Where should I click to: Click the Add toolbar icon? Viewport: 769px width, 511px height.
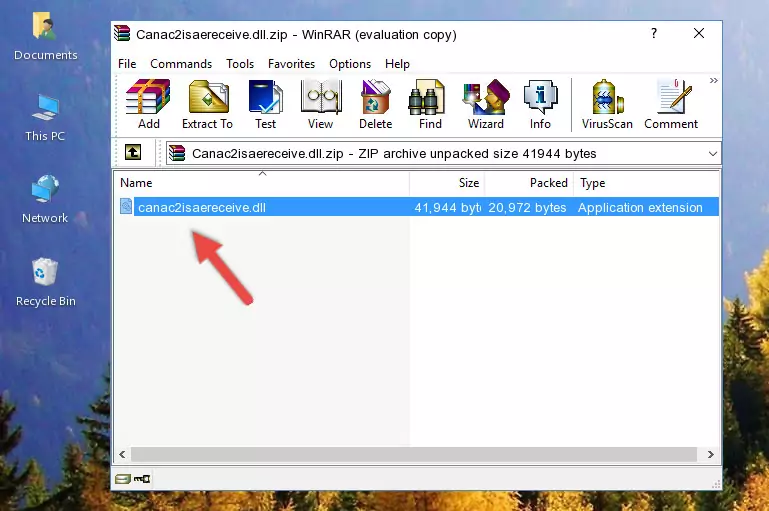tap(148, 104)
